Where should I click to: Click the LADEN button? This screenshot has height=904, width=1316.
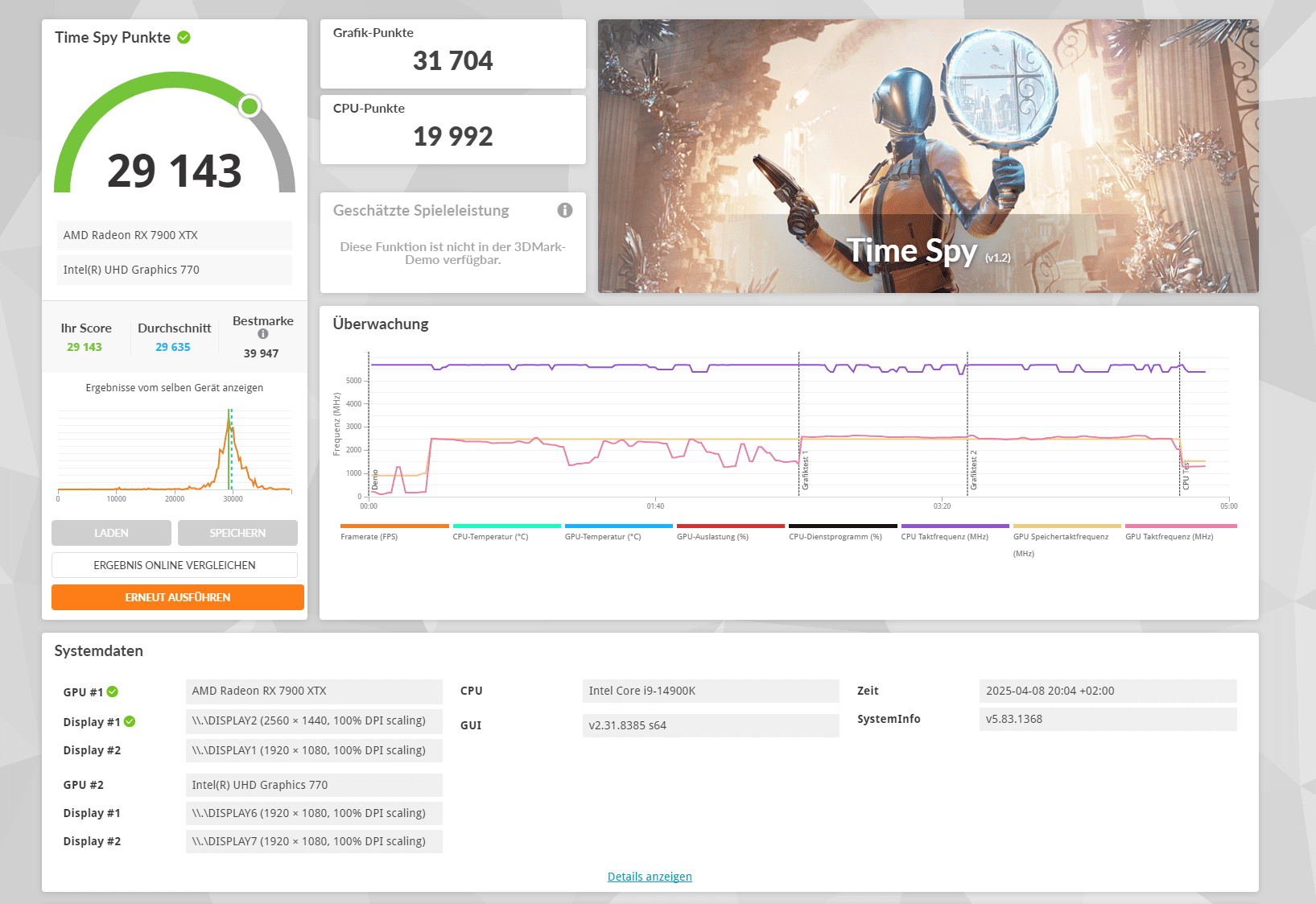click(x=111, y=533)
